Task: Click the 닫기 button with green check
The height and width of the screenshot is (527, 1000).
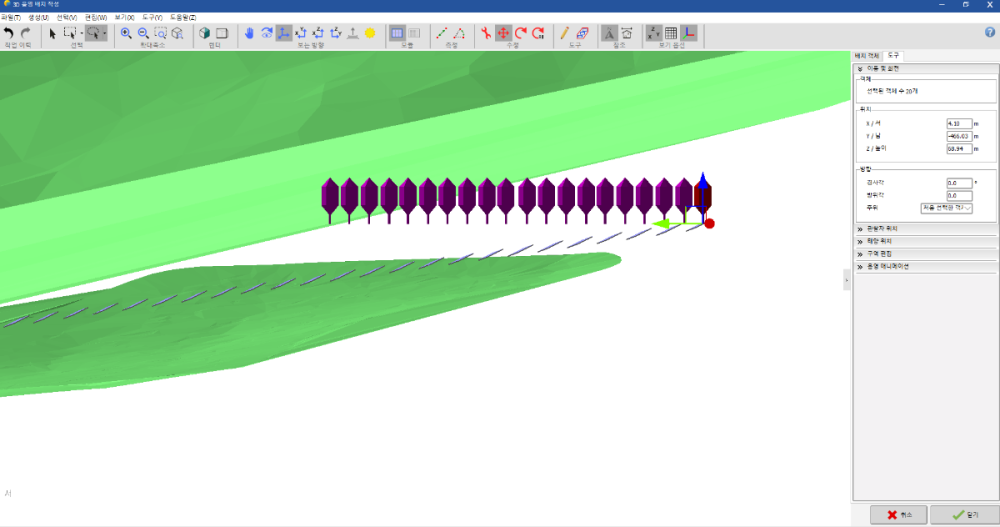Action: coord(964,514)
